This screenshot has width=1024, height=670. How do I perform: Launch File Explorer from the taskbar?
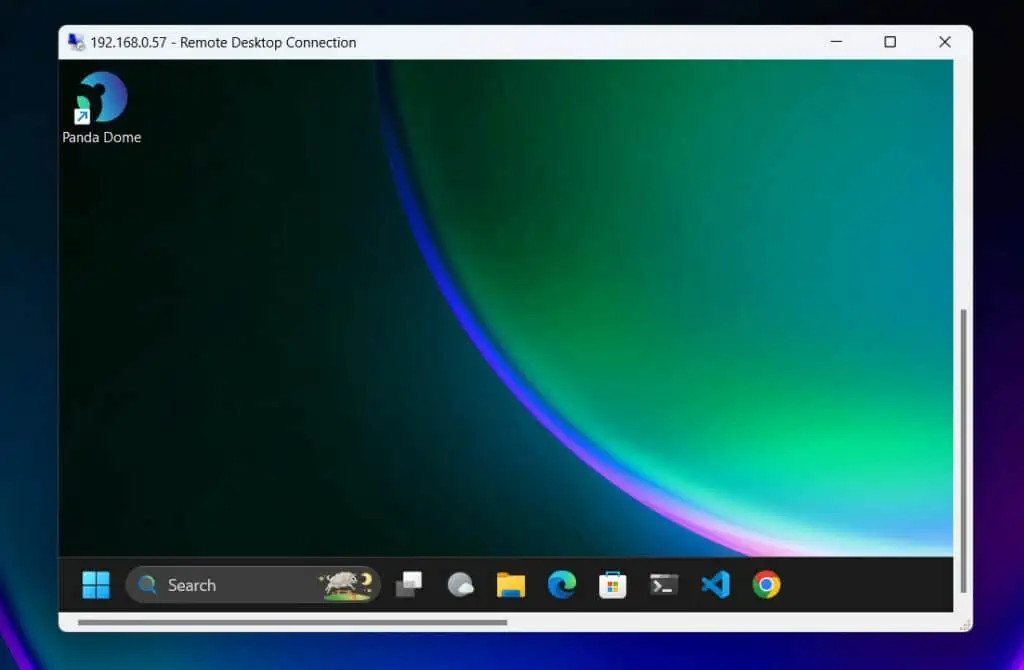[511, 584]
